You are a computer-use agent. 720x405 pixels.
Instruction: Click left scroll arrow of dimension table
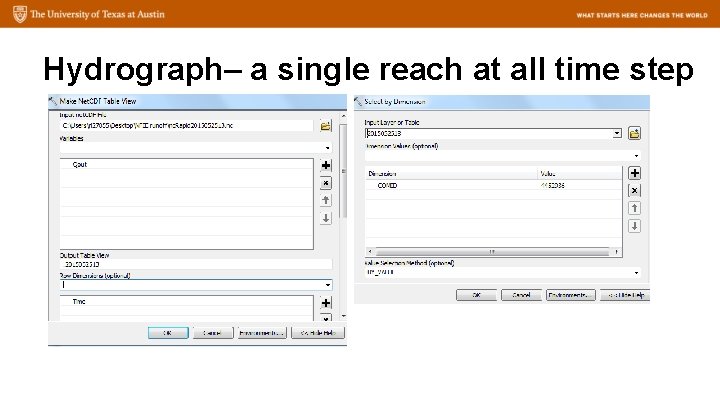pyautogui.click(x=370, y=252)
